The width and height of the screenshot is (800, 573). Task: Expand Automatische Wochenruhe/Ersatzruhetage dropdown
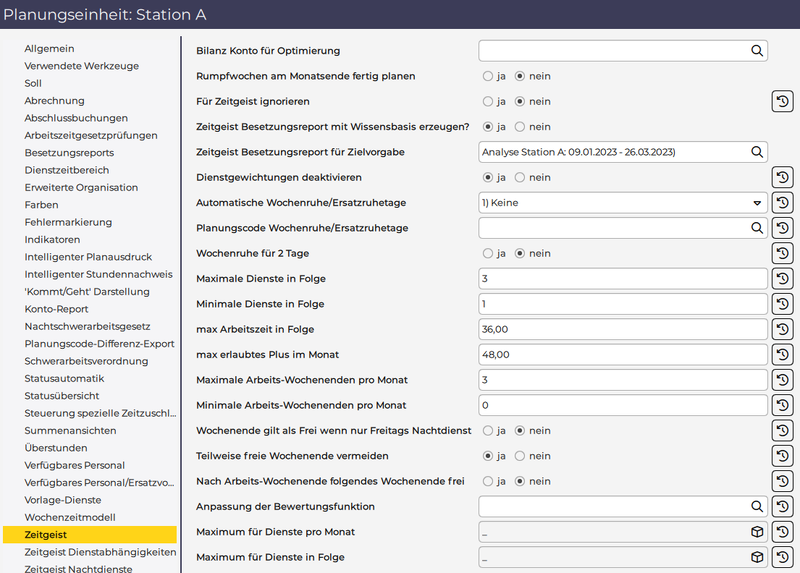pyautogui.click(x=757, y=203)
